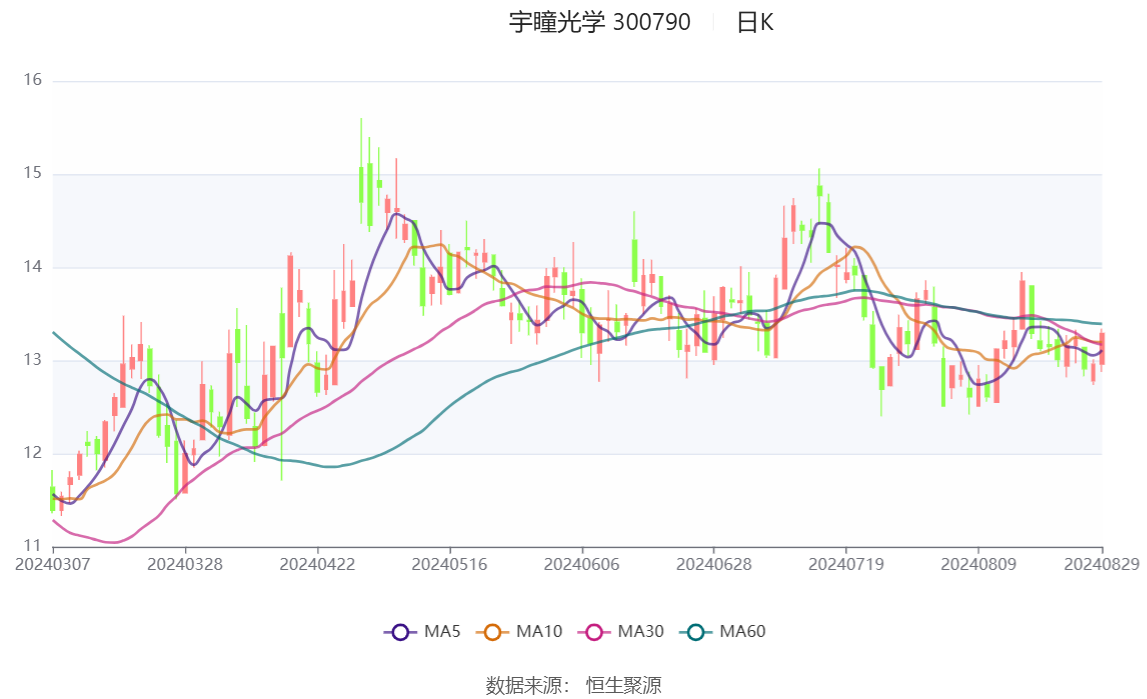Click the price axis label 11
Viewport: 1147px width, 699px height.
click(x=32, y=545)
